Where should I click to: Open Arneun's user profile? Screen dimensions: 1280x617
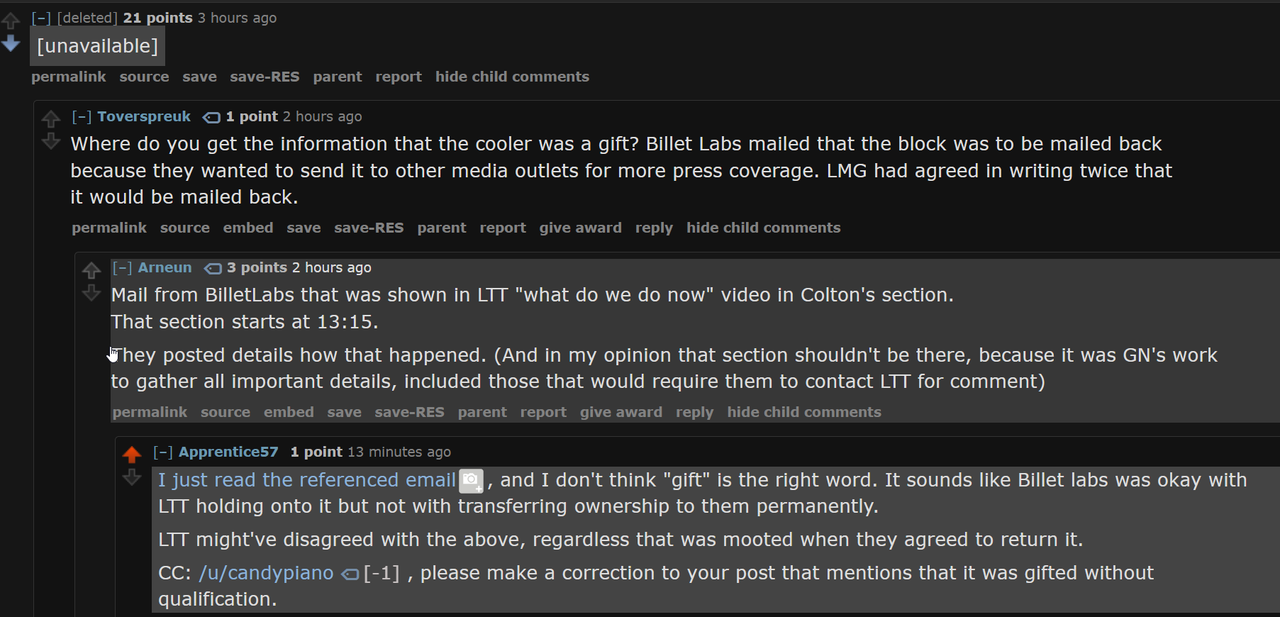click(165, 268)
